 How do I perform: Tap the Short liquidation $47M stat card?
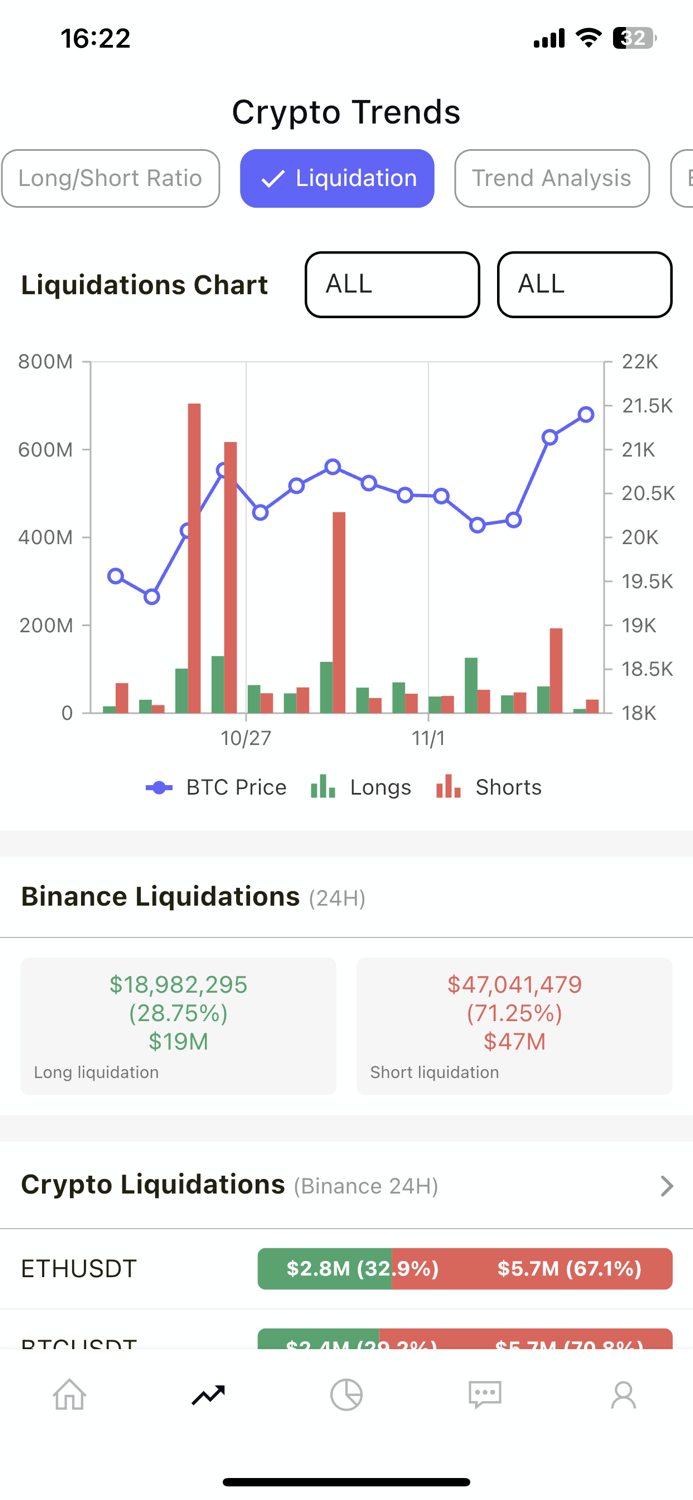[x=514, y=1025]
